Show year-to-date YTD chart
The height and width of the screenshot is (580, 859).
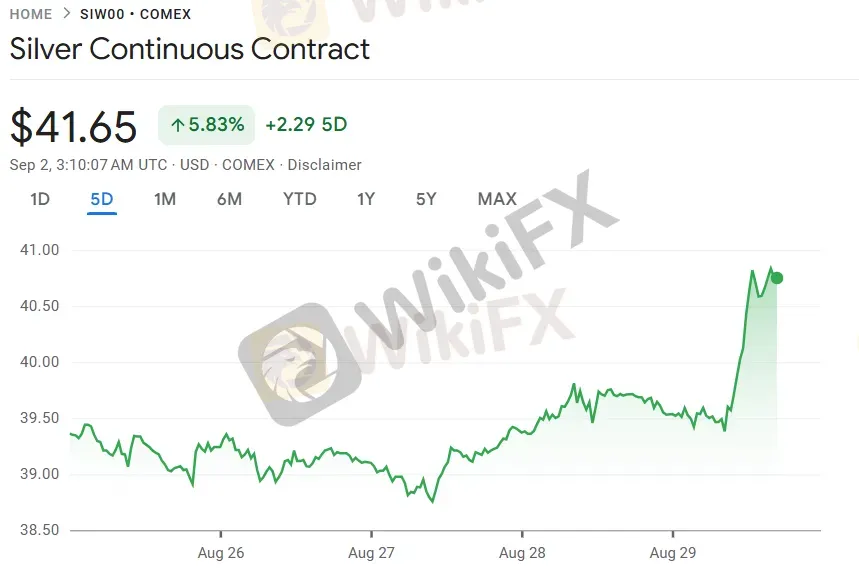click(x=300, y=199)
